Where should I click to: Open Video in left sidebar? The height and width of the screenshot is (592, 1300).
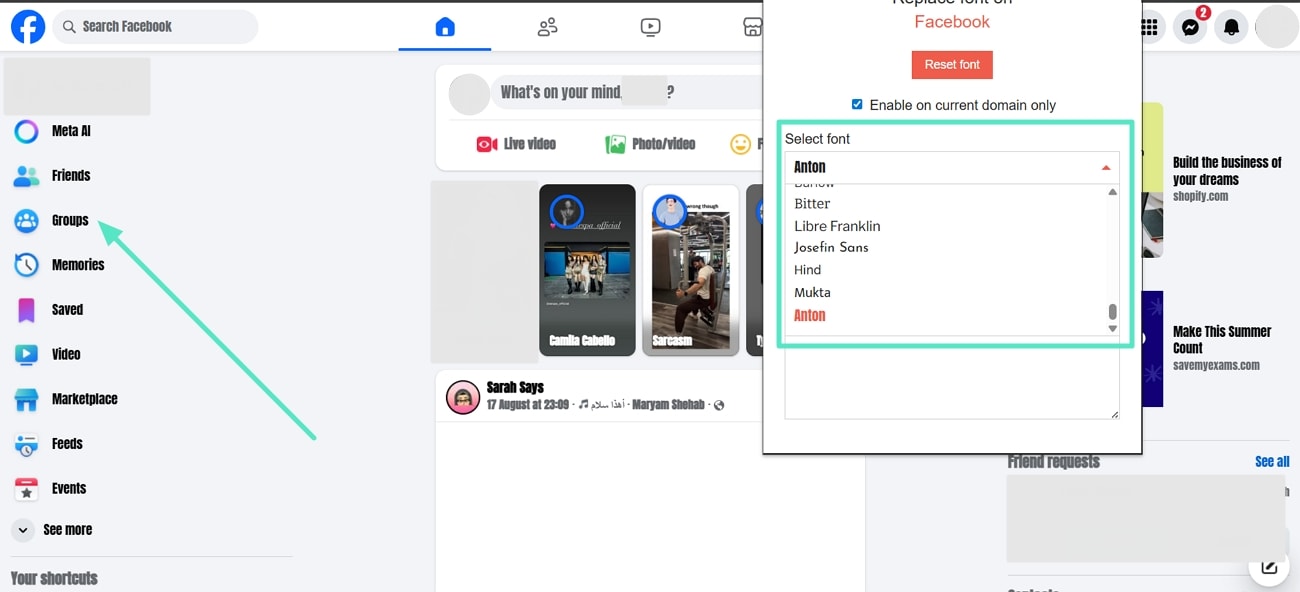(66, 354)
